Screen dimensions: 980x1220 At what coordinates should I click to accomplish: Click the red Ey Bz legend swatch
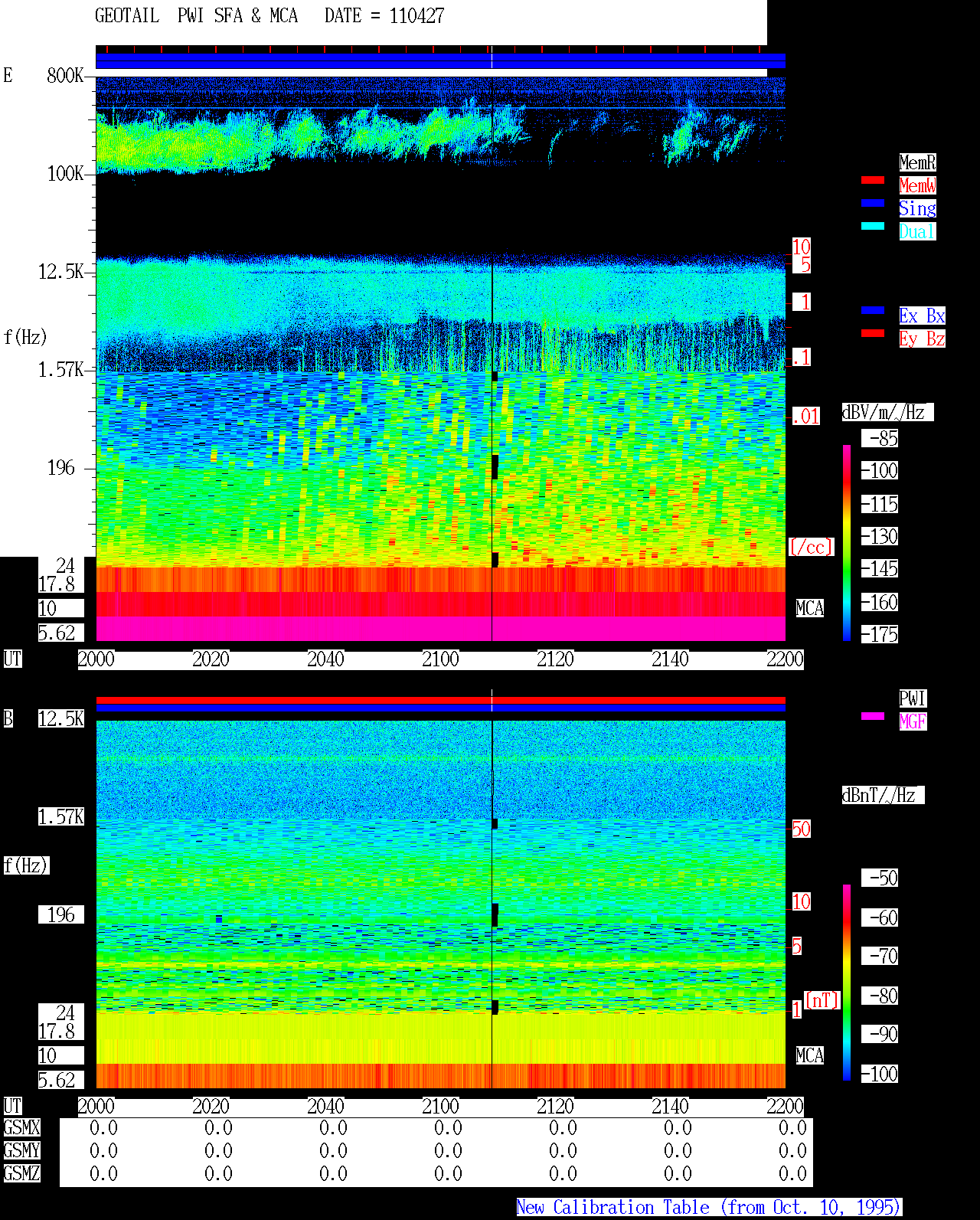[873, 333]
